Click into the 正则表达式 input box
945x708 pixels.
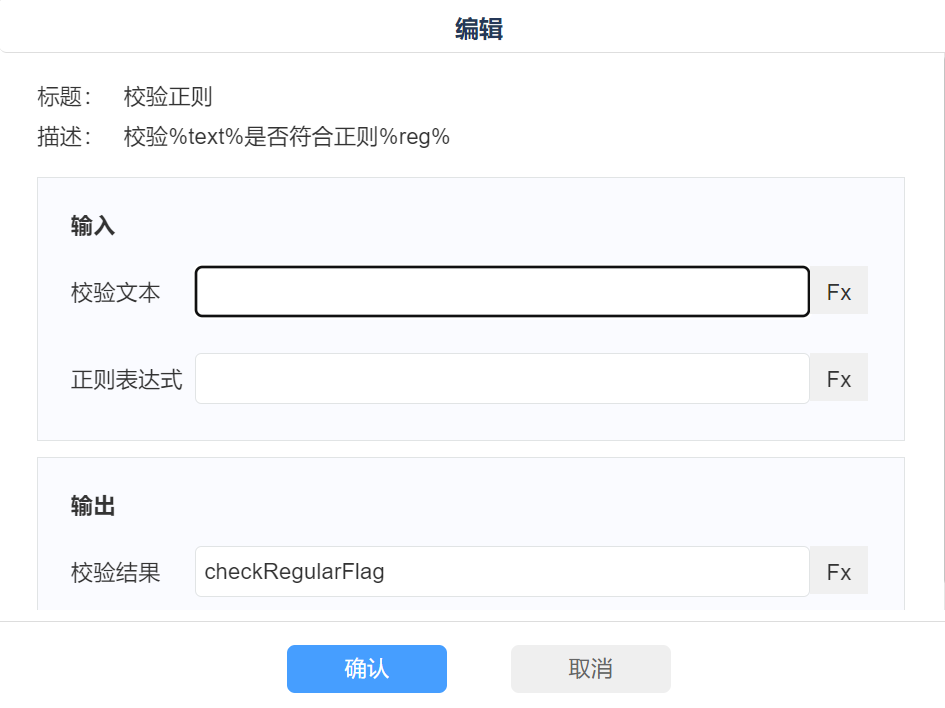pos(501,379)
